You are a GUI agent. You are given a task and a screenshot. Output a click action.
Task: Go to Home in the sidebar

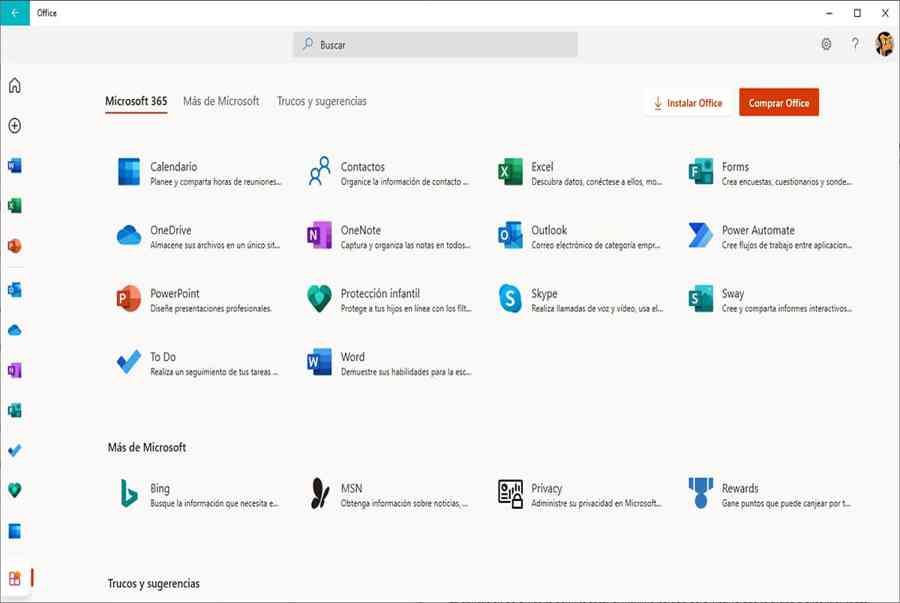tap(14, 86)
